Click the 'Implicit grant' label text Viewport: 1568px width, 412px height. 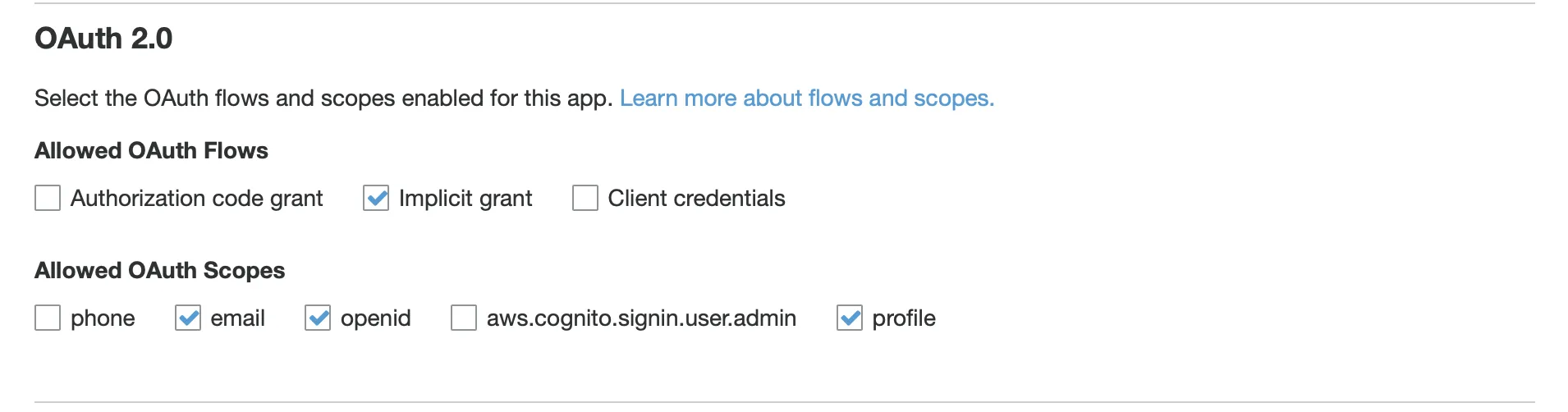pyautogui.click(x=465, y=199)
